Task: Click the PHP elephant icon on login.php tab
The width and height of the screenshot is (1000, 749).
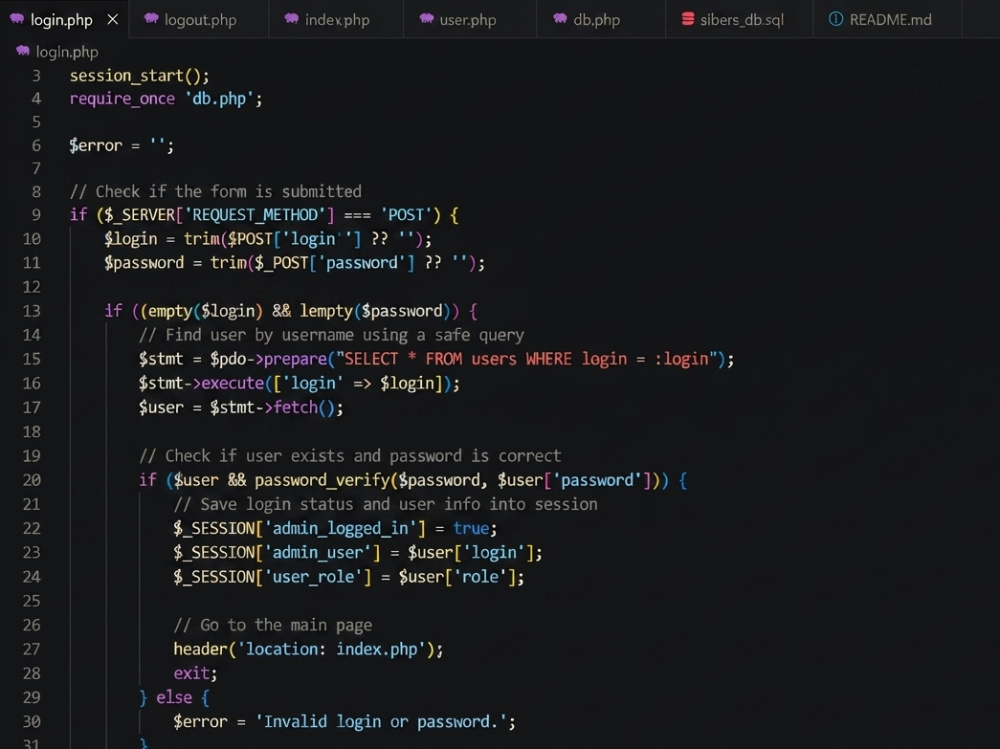Action: 17,19
